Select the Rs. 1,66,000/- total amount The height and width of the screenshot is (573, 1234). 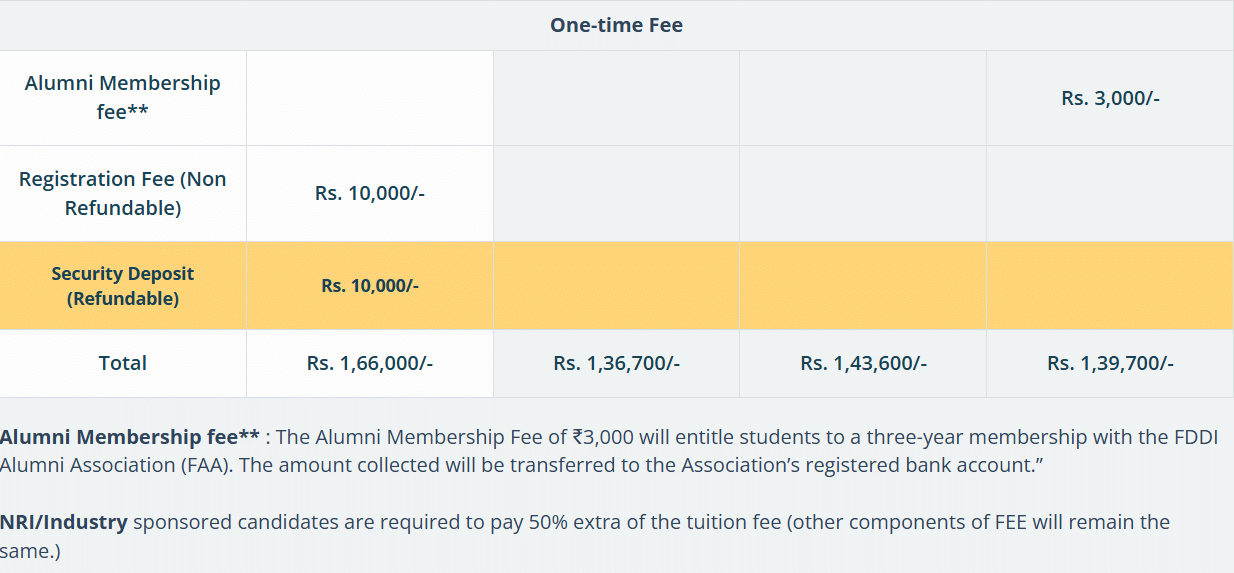pos(370,363)
